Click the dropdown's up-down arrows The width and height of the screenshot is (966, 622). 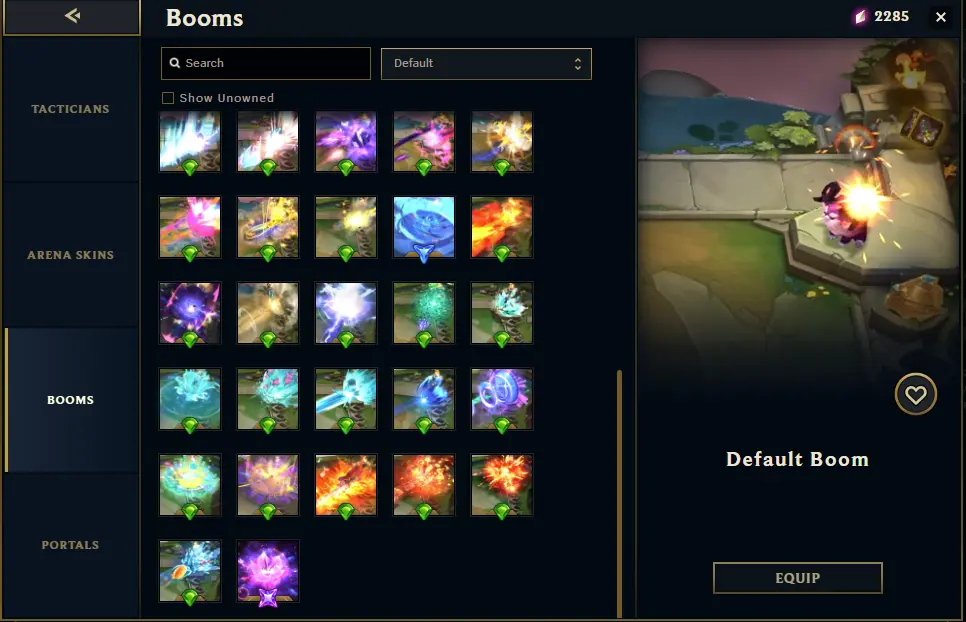point(577,63)
